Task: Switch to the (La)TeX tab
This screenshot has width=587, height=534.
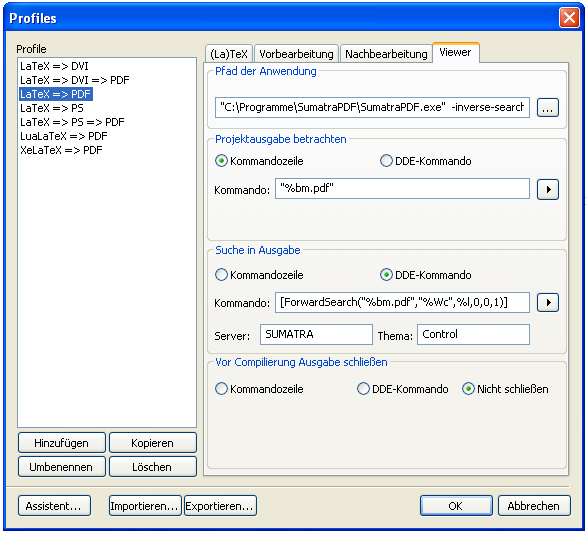Action: 229,54
